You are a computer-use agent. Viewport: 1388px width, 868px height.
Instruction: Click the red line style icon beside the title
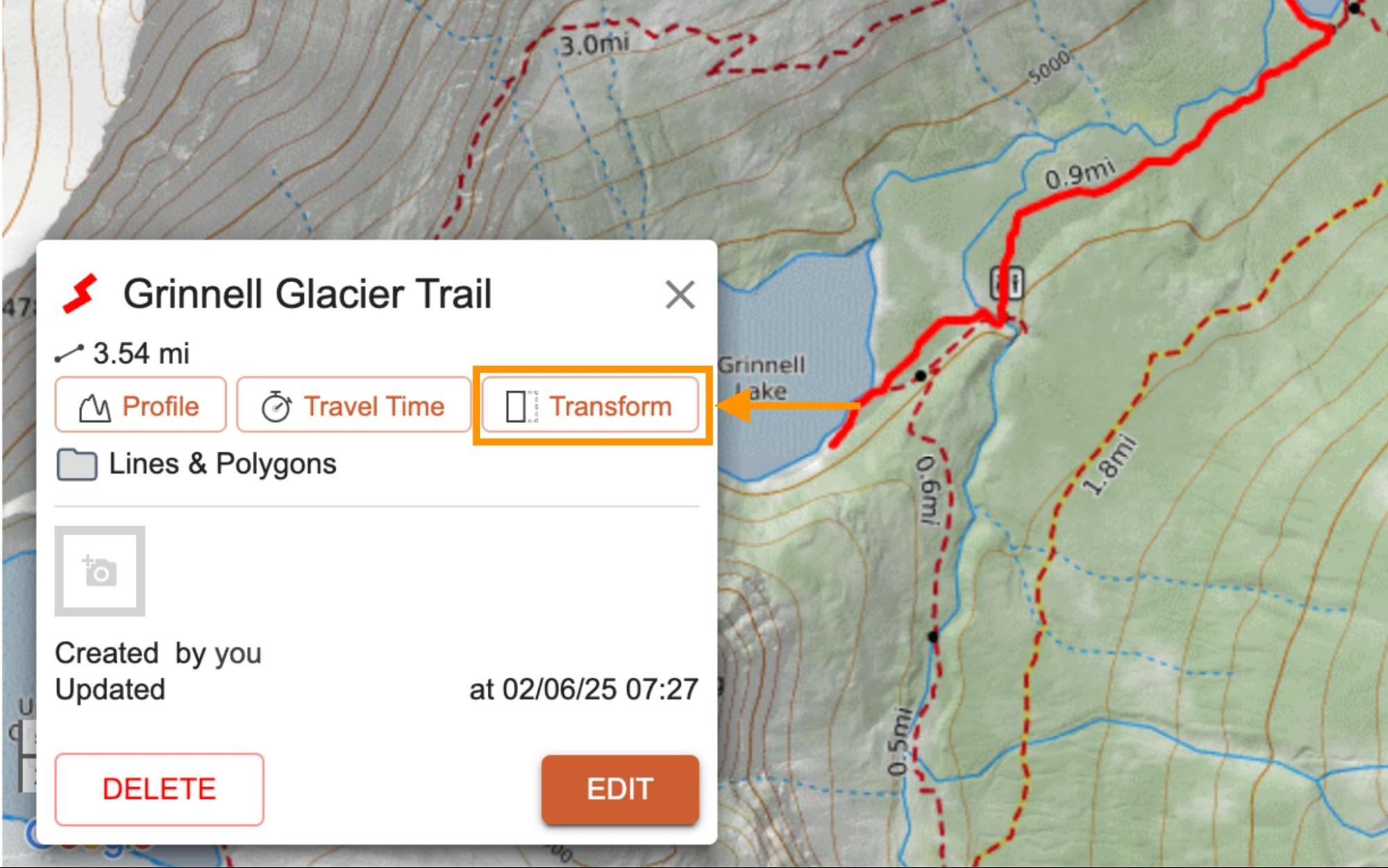80,294
